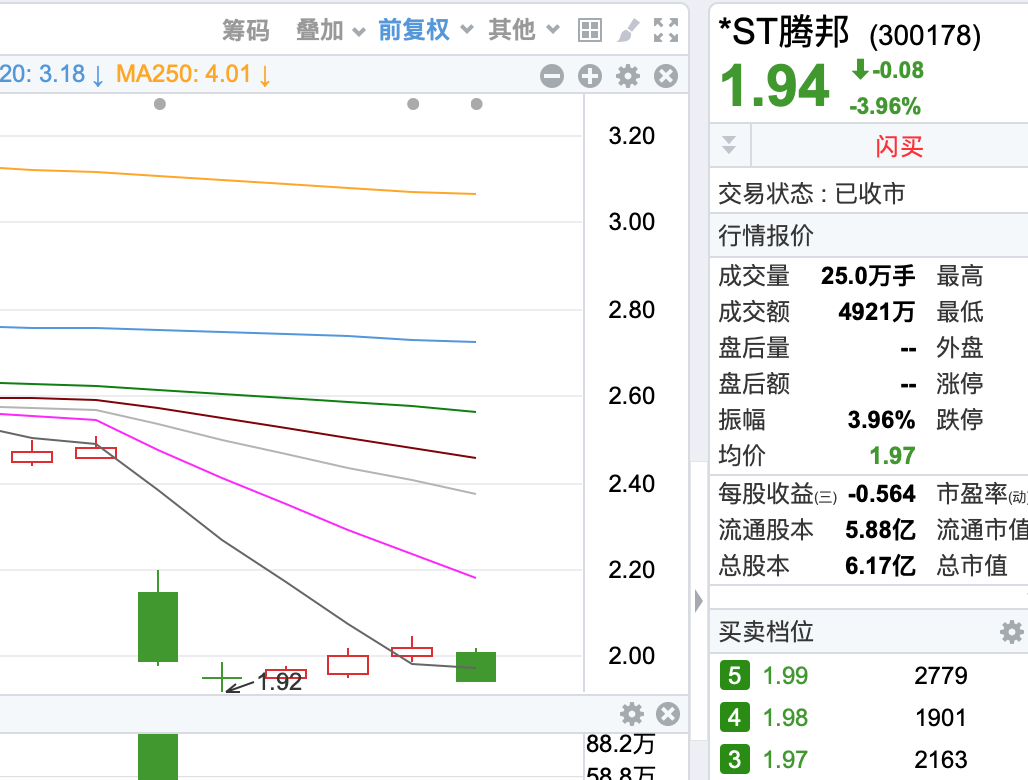Click the *ST腾邦 stock name

point(783,31)
